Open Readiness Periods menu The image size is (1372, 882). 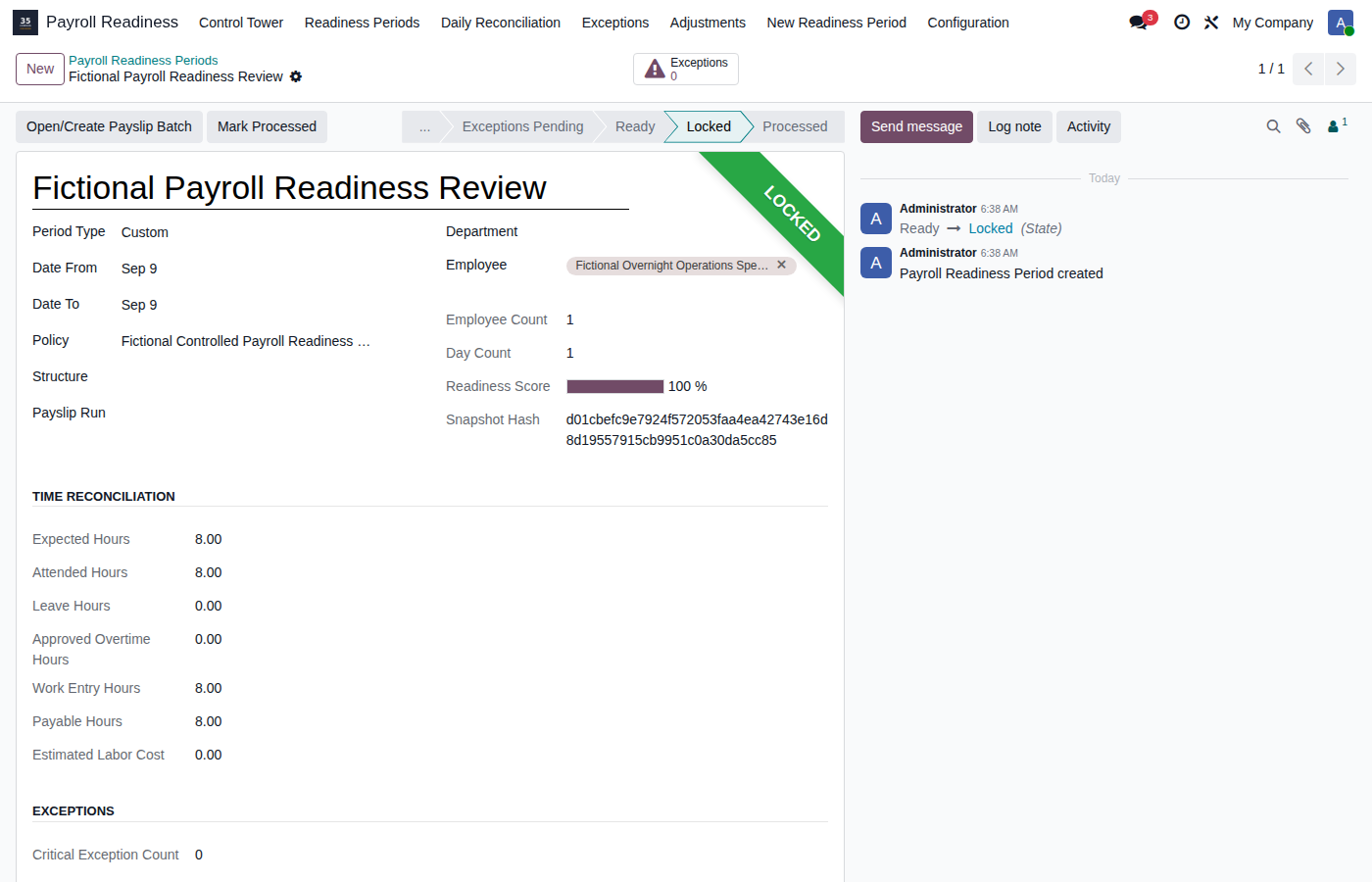(x=362, y=23)
